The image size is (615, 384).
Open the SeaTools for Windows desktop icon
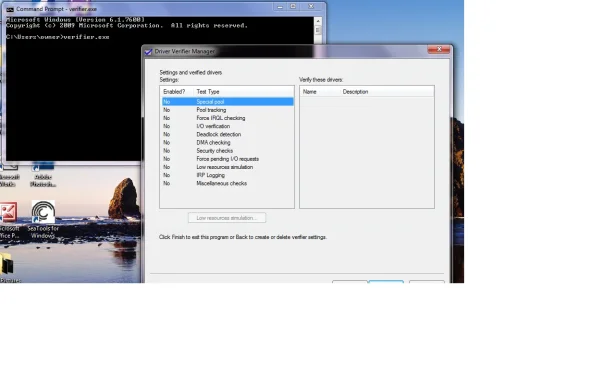click(43, 220)
